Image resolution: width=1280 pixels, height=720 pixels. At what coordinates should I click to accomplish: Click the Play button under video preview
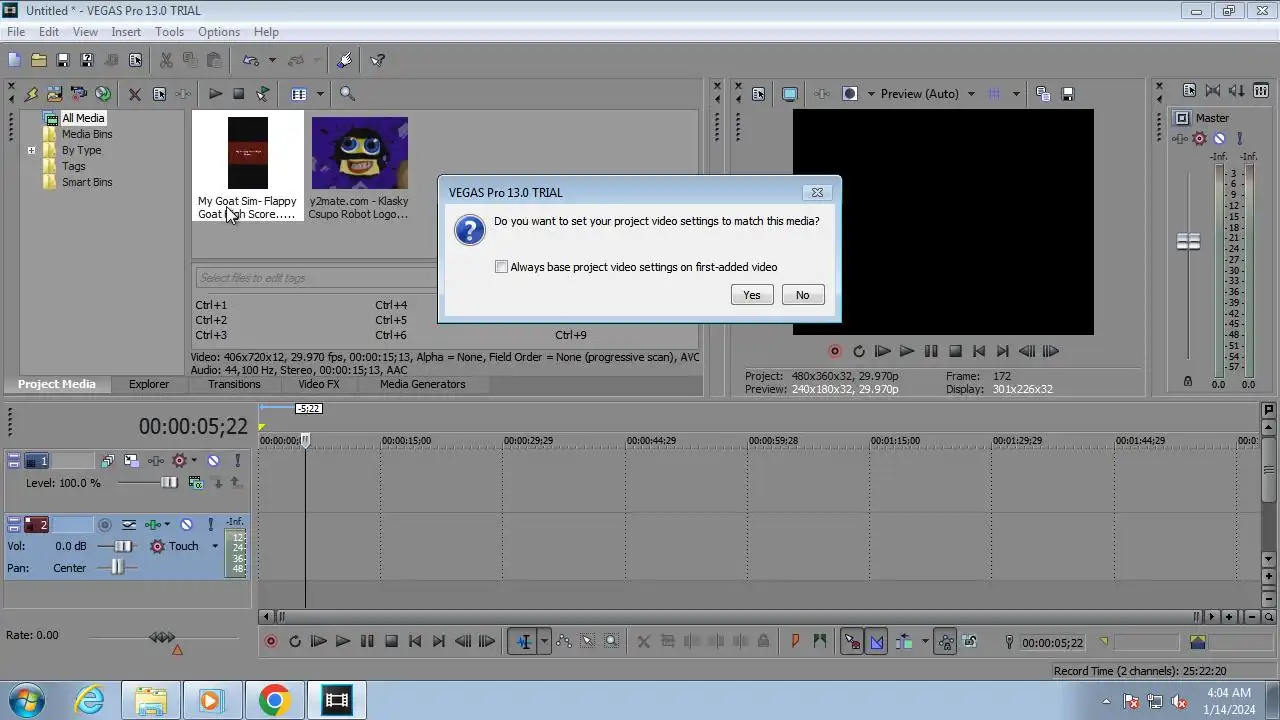tap(906, 351)
